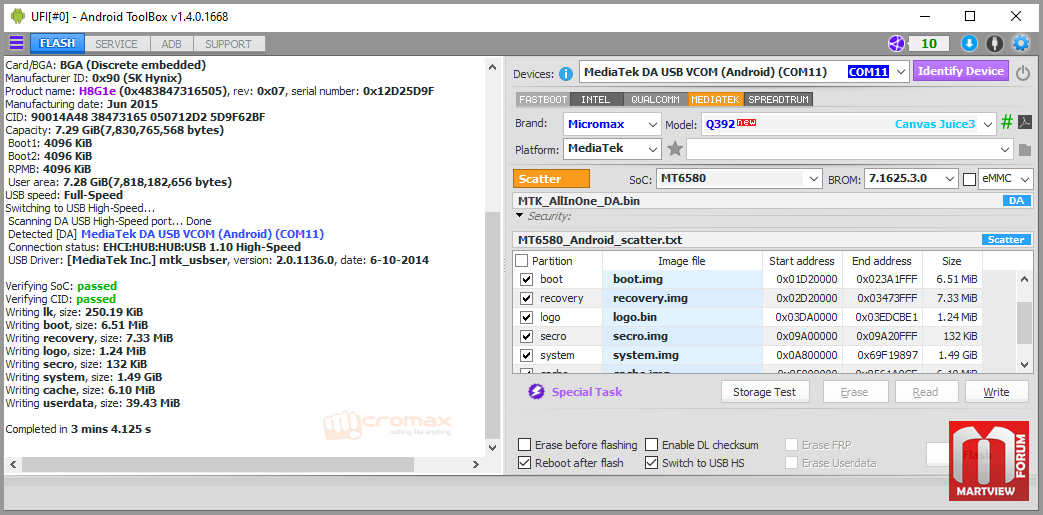This screenshot has height=515, width=1043.
Task: Click the green hash icon next to Model
Action: point(1007,122)
